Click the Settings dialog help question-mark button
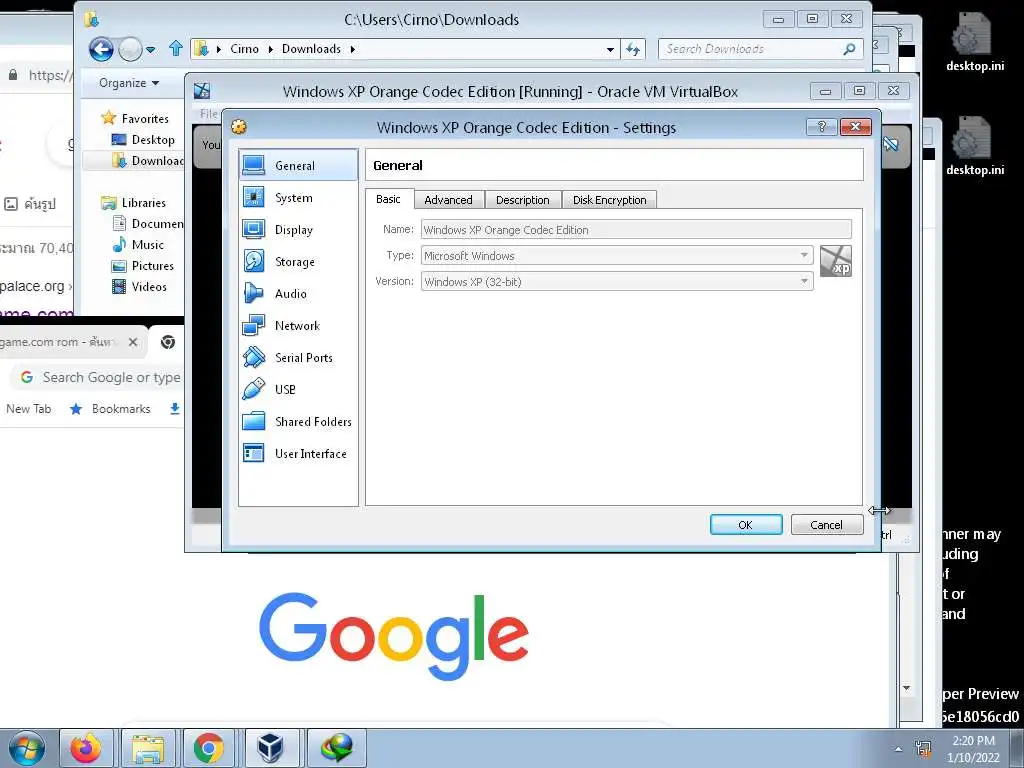This screenshot has height=768, width=1024. coord(822,127)
